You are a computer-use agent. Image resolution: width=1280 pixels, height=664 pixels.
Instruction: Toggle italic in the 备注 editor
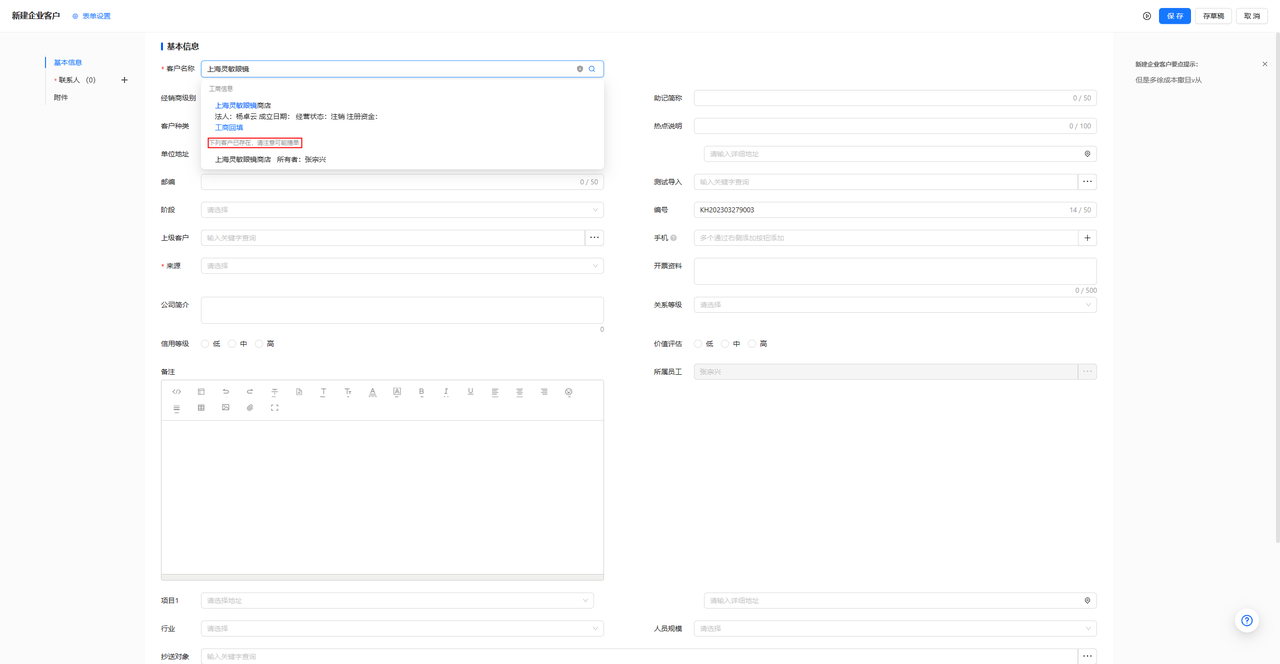coord(446,392)
